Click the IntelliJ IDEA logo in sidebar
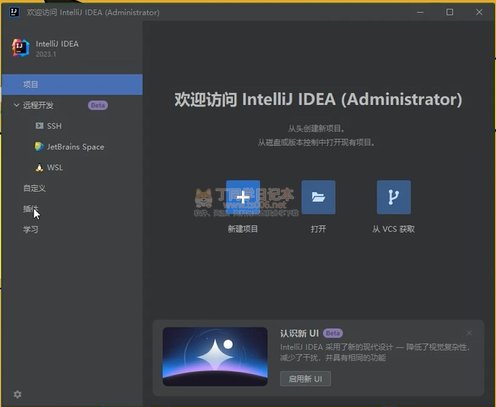This screenshot has height=407, width=496. (x=21, y=48)
